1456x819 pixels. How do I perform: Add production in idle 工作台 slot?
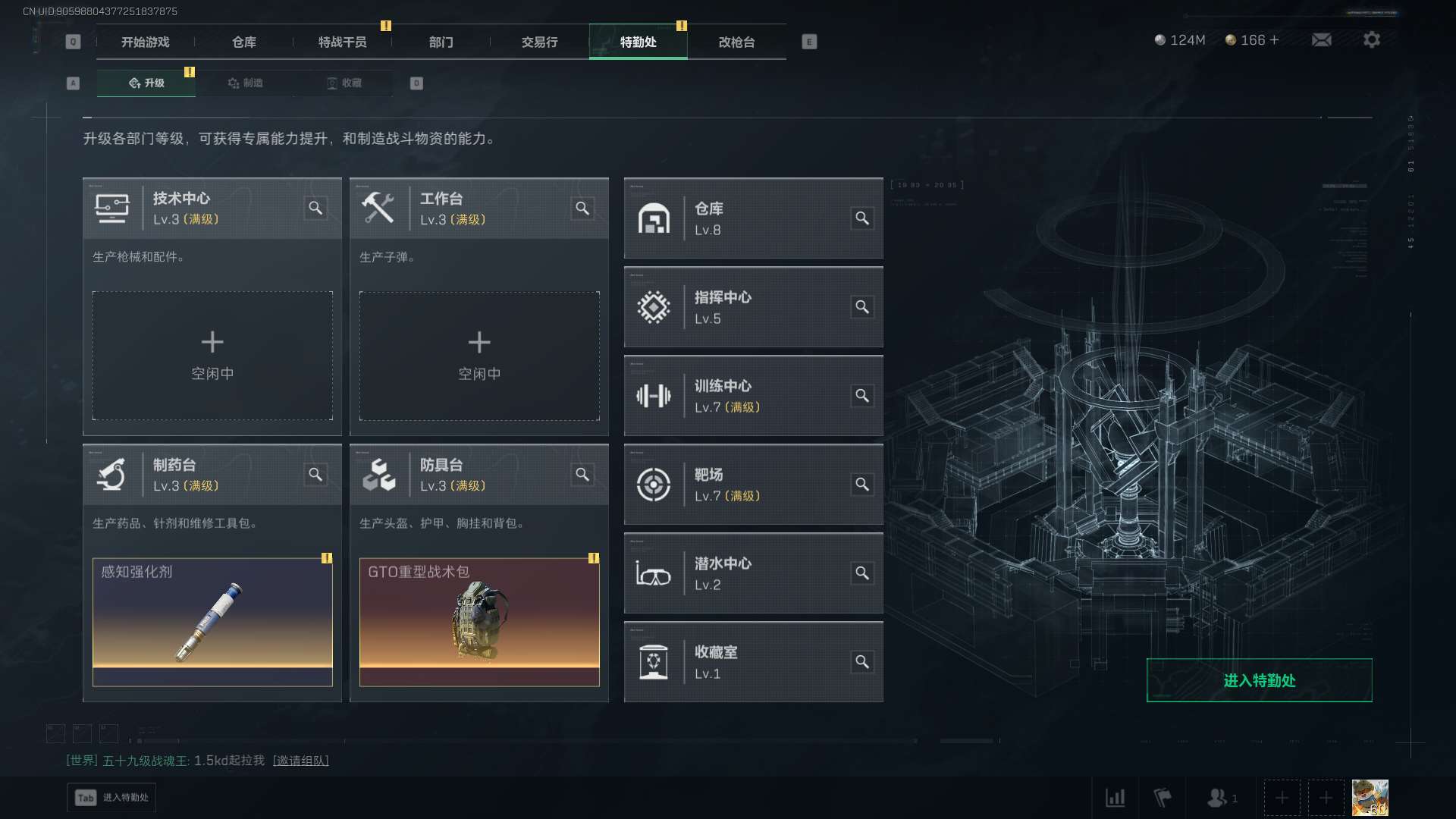[x=479, y=356]
